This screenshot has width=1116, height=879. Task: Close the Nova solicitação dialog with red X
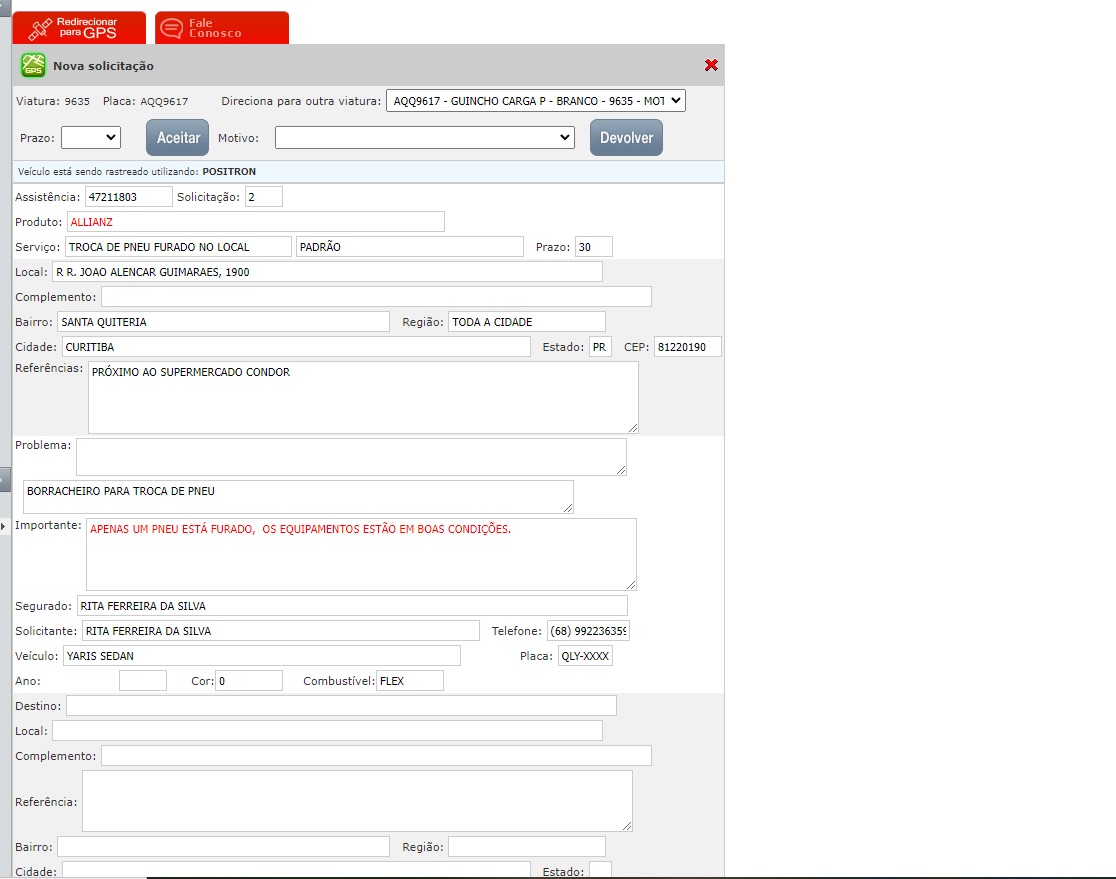coord(711,65)
